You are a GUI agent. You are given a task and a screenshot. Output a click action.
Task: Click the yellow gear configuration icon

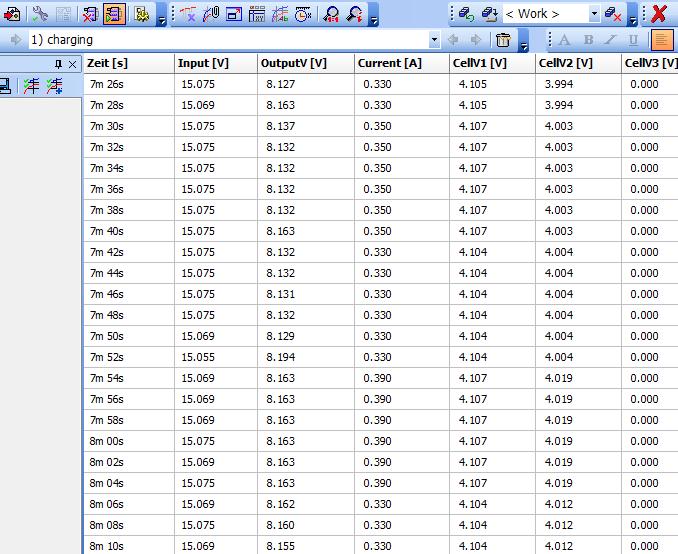141,14
